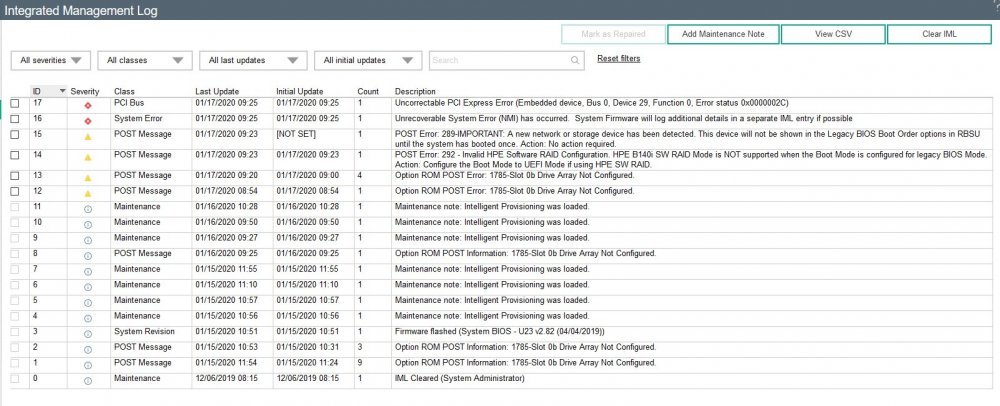
Task: Select the checkbox for entry 13
Action: click(15, 175)
